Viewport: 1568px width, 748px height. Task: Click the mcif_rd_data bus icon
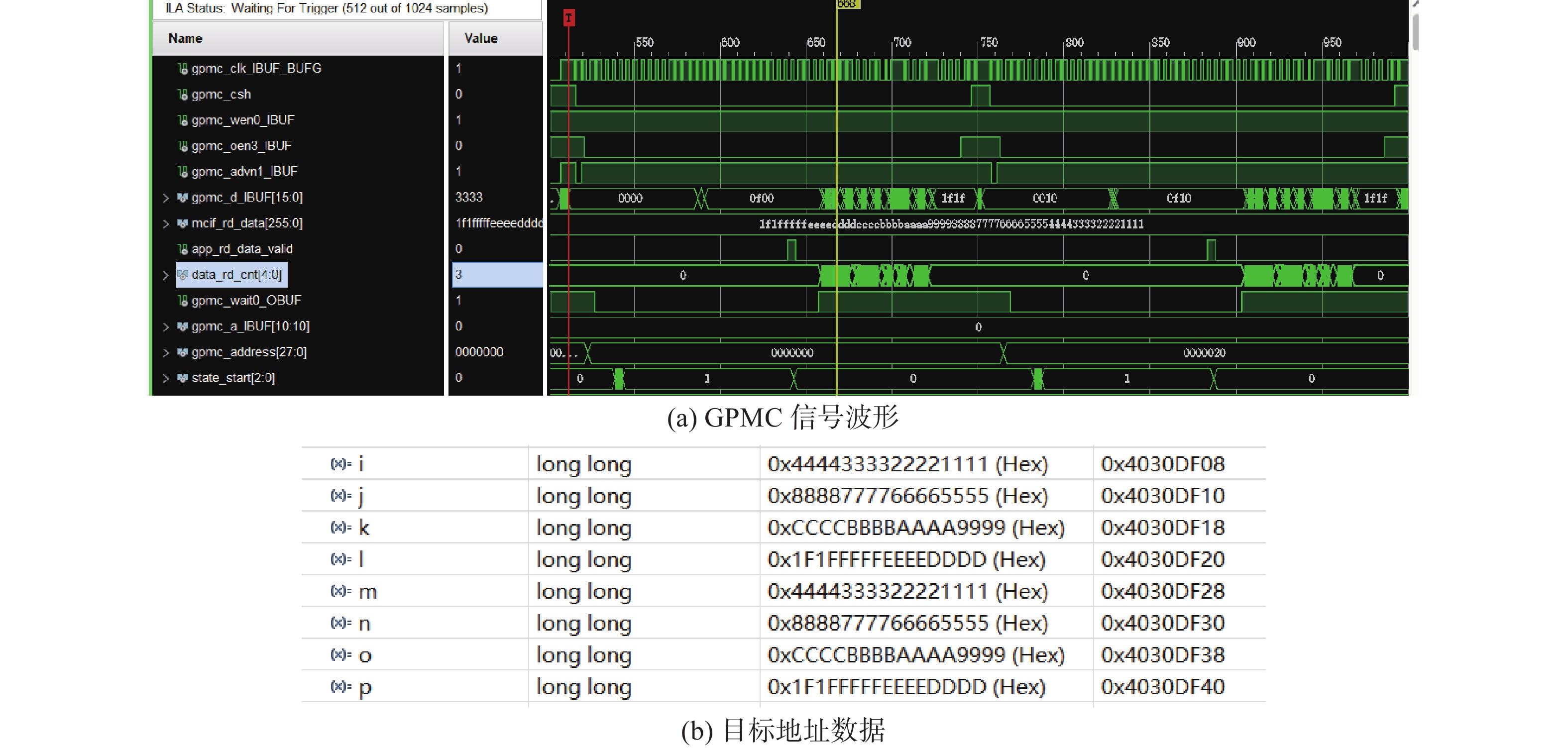pos(183,223)
